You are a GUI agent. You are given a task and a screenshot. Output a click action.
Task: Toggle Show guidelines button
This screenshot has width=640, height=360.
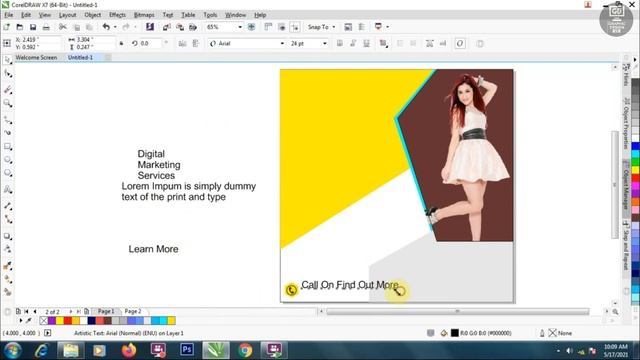pos(295,27)
